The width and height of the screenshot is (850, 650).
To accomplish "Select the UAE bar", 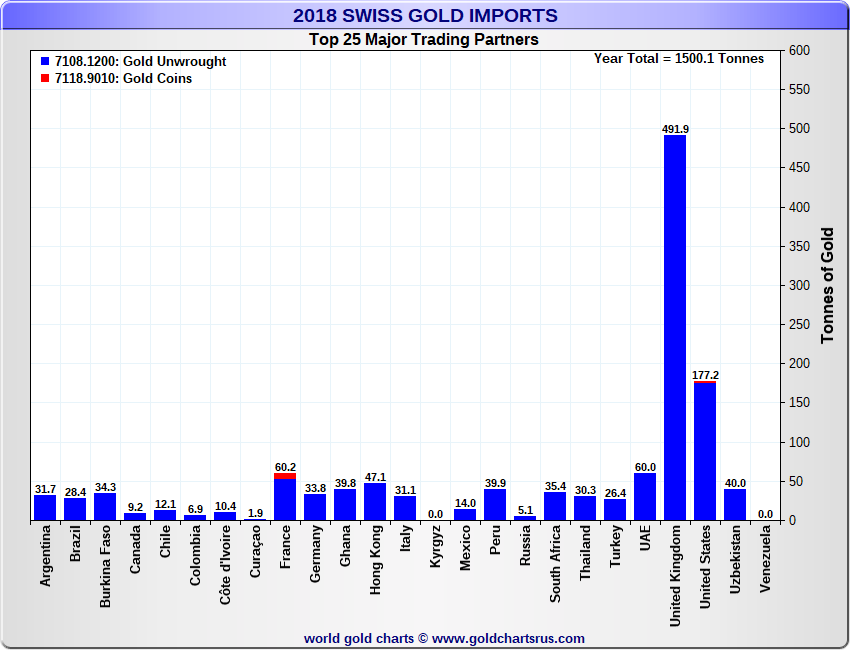I will click(645, 497).
